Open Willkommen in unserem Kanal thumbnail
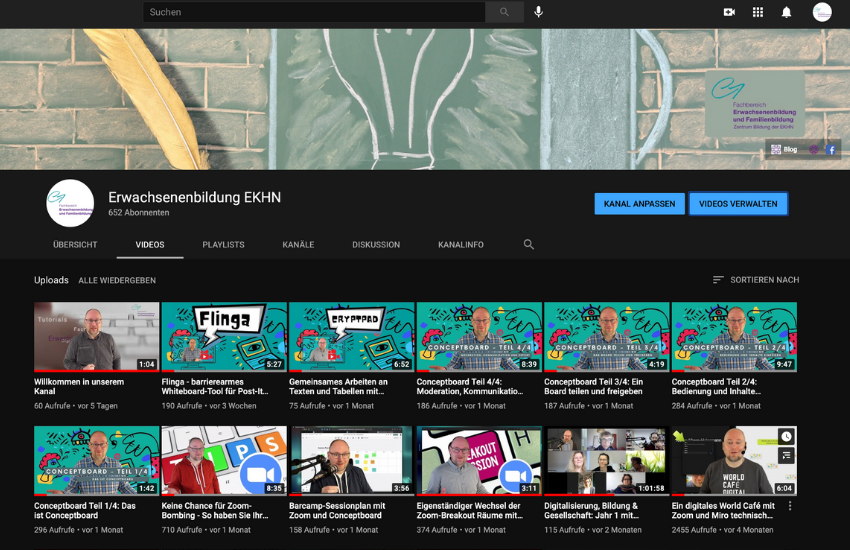The image size is (850, 550). point(96,337)
